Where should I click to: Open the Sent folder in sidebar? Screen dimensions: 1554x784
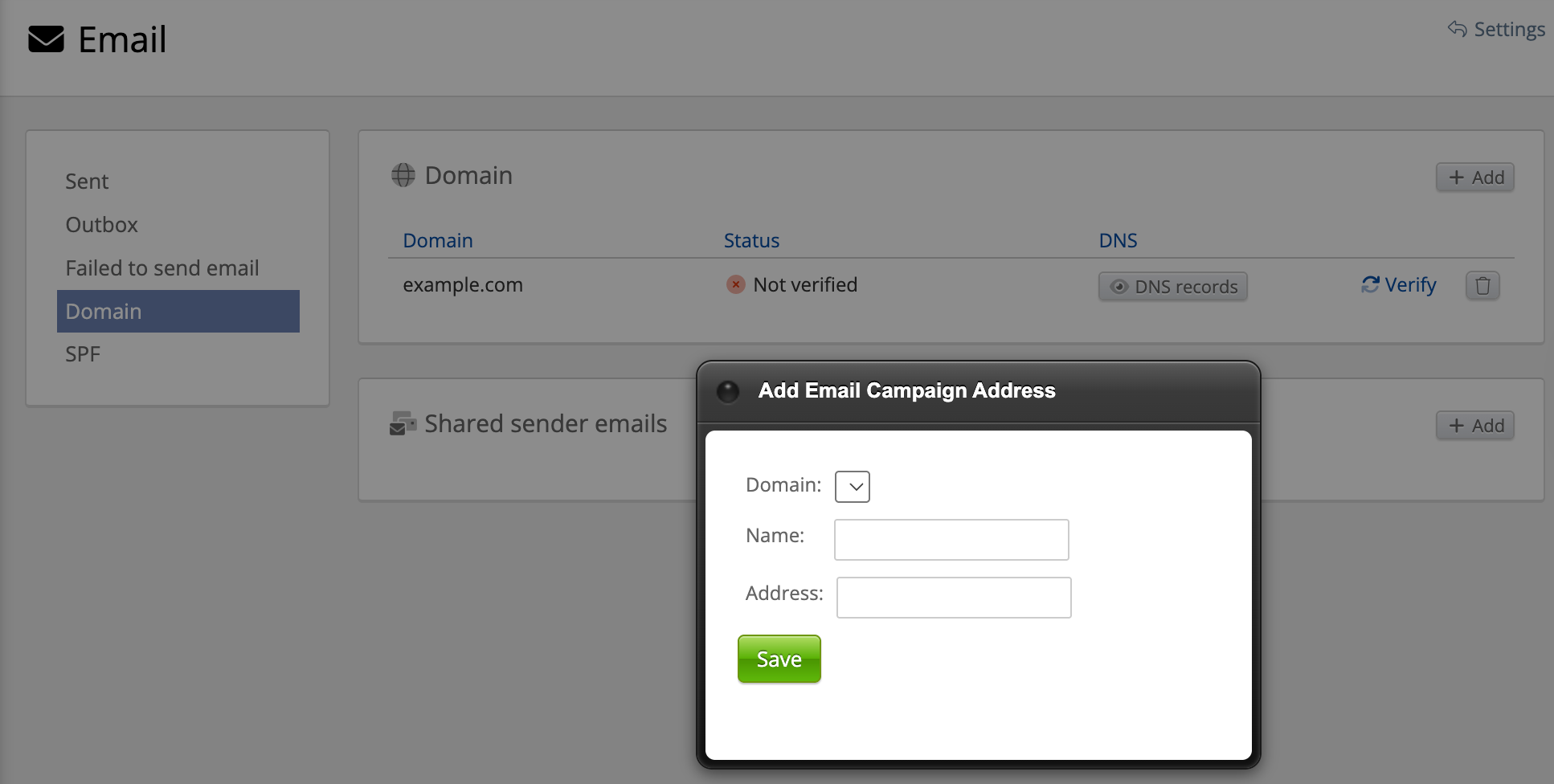87,182
